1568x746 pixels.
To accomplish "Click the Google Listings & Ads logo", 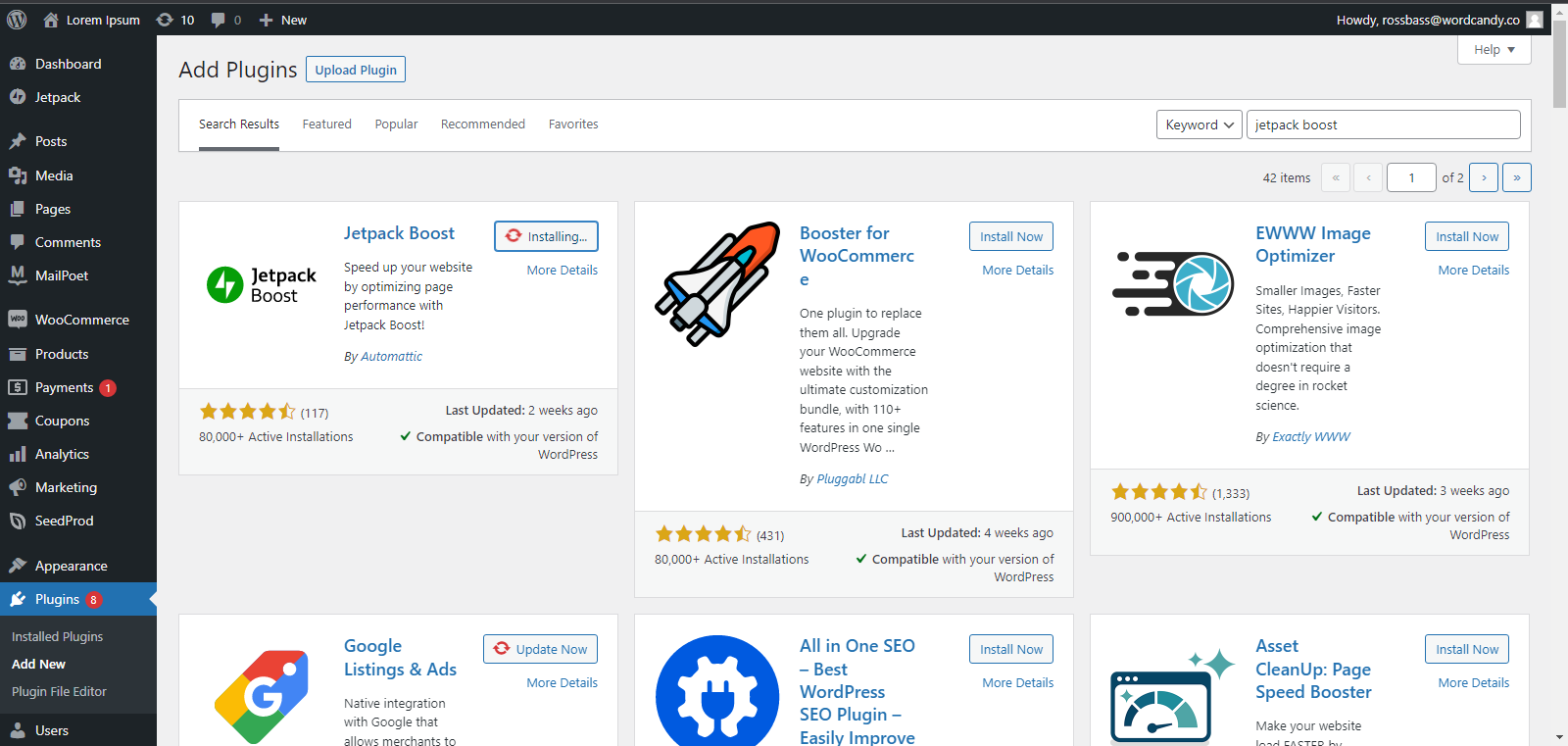I will (262, 696).
